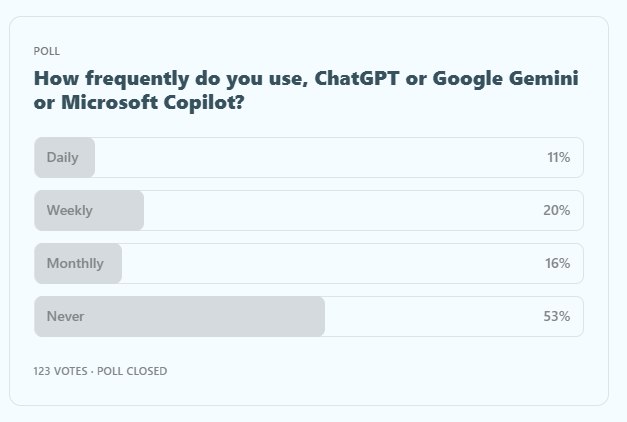This screenshot has width=627, height=422.
Task: Click the "POLL CLOSED" status text
Action: pyautogui.click(x=132, y=371)
